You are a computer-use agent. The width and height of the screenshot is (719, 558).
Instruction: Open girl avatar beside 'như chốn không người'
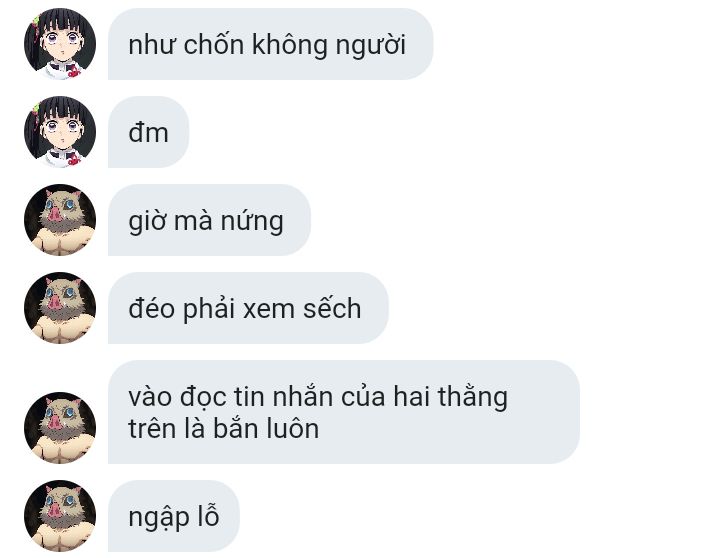click(x=60, y=44)
